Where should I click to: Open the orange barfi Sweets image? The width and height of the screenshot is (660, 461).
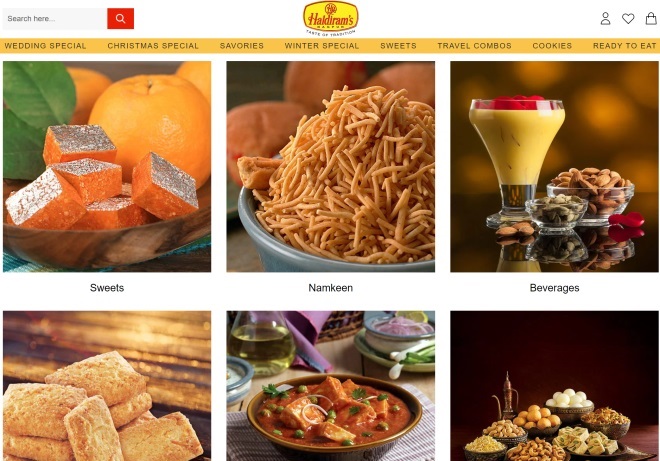(107, 167)
